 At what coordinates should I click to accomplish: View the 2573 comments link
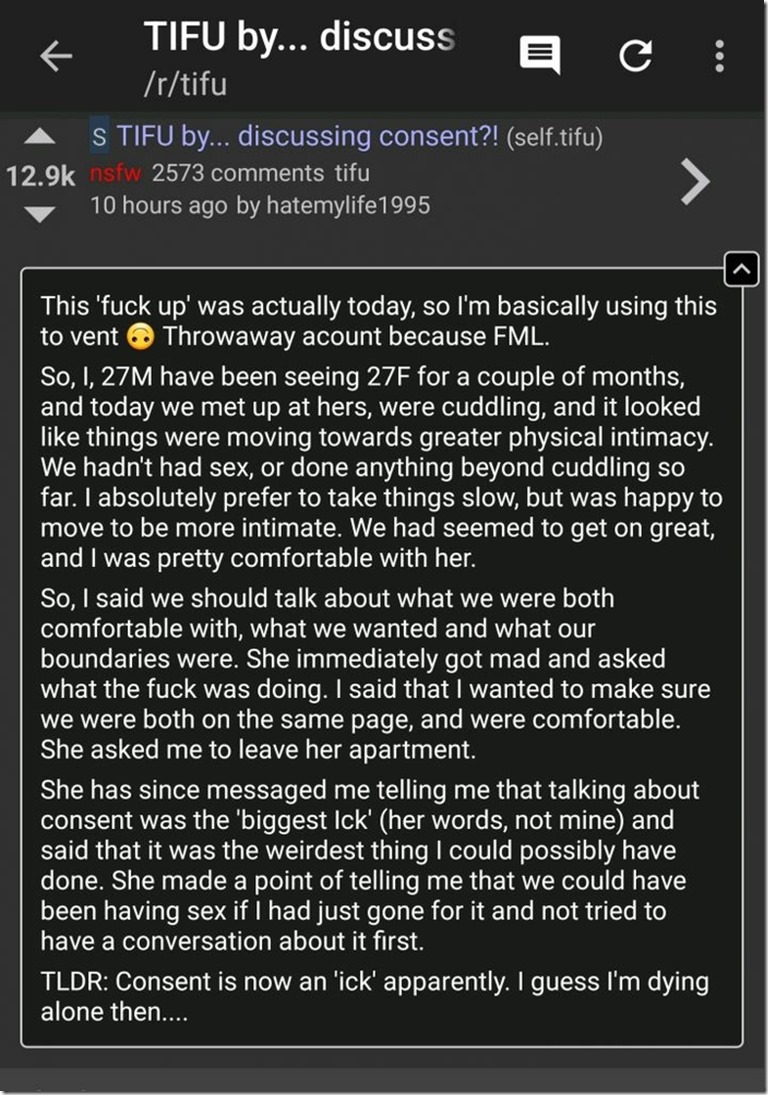click(x=238, y=172)
